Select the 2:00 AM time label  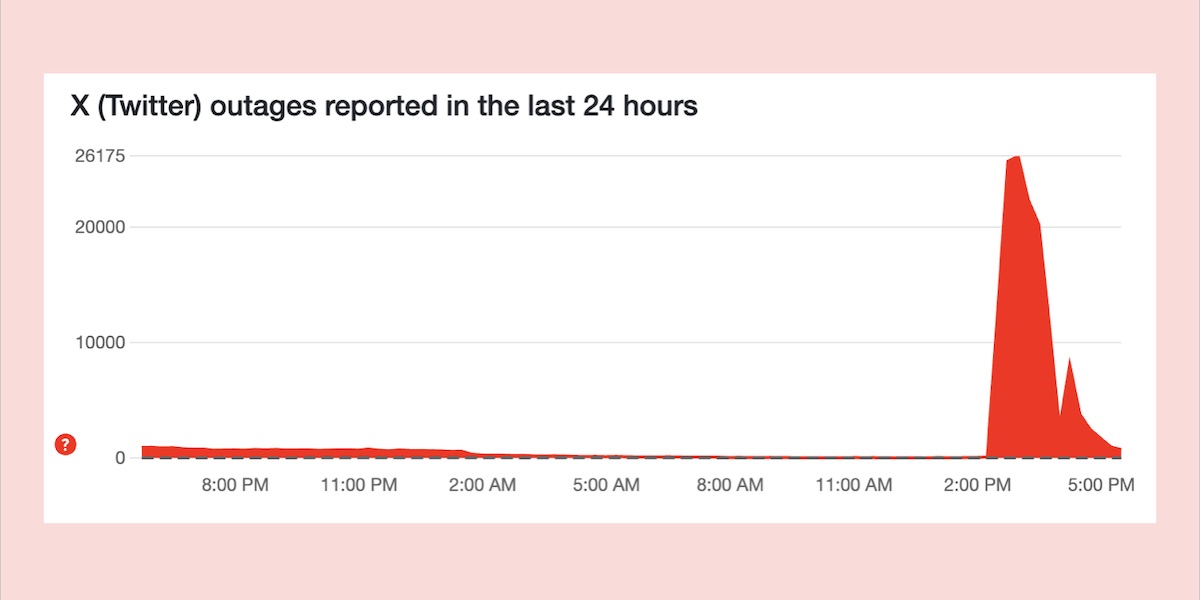click(x=483, y=485)
